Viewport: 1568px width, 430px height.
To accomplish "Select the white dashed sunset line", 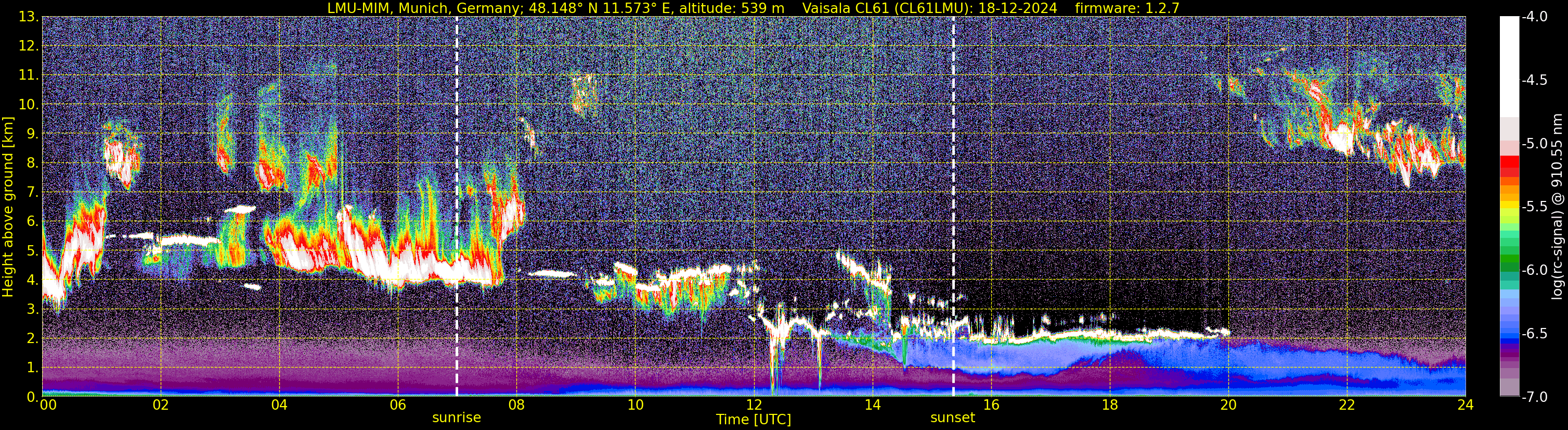I will [953, 206].
